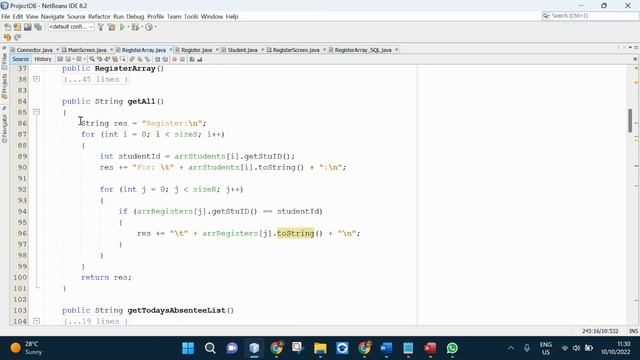
Task: Open the Profile Project dropdown arrow
Action: [156, 27]
